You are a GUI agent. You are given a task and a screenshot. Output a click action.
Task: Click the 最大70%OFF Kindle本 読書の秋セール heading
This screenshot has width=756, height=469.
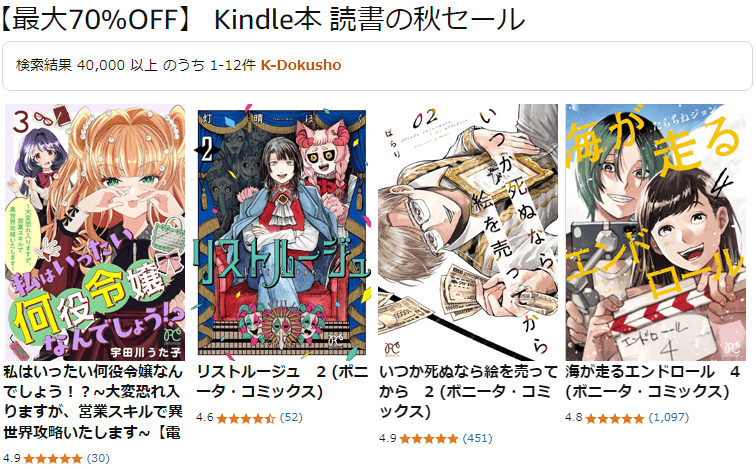tap(263, 20)
